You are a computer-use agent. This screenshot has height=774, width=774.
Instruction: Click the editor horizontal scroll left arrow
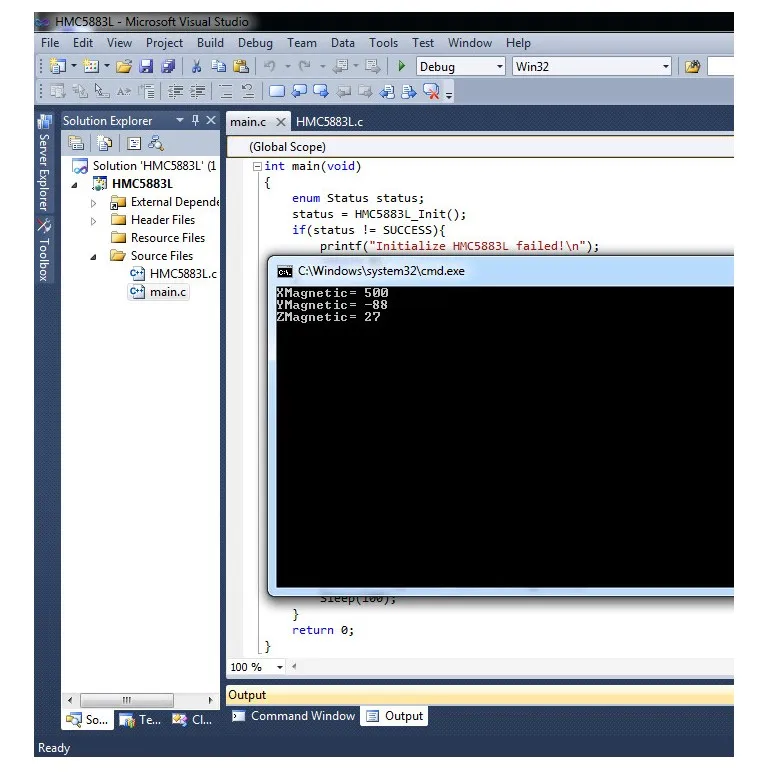pos(294,666)
